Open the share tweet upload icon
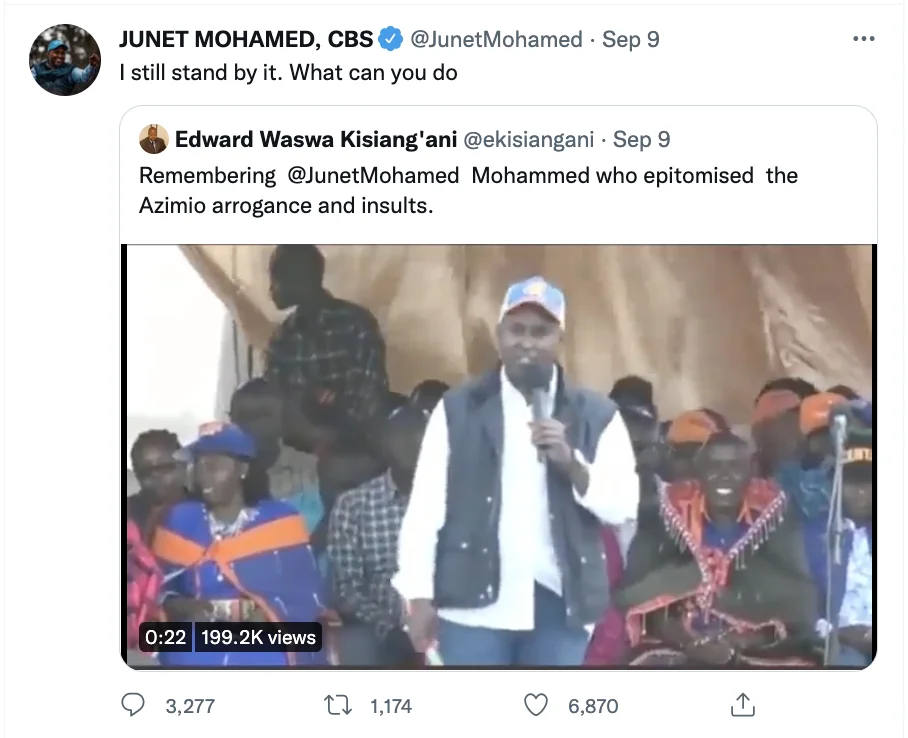The image size is (908, 738). tap(742, 704)
